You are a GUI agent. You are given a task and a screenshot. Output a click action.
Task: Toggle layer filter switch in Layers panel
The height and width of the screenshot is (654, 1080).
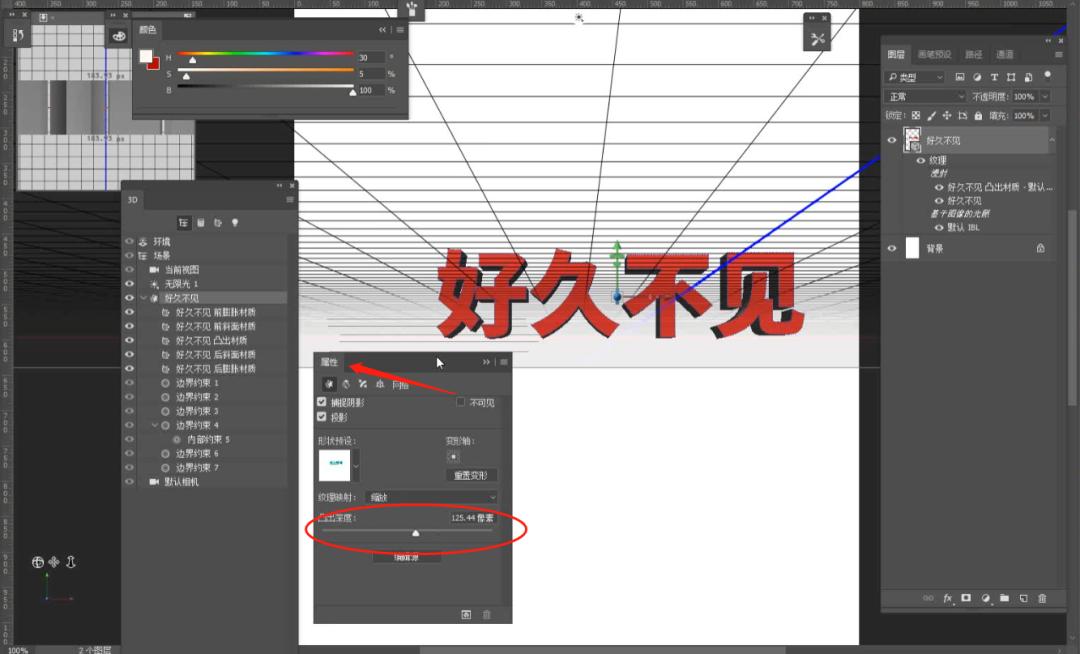coord(1048,75)
